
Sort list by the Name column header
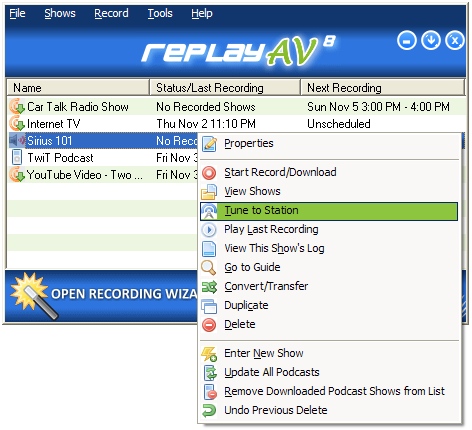(x=78, y=88)
